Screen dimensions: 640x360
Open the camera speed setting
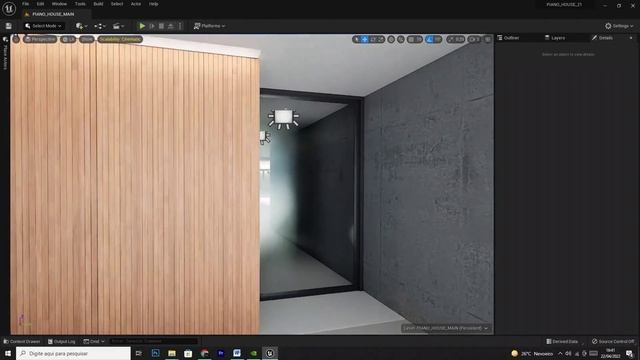[x=474, y=39]
